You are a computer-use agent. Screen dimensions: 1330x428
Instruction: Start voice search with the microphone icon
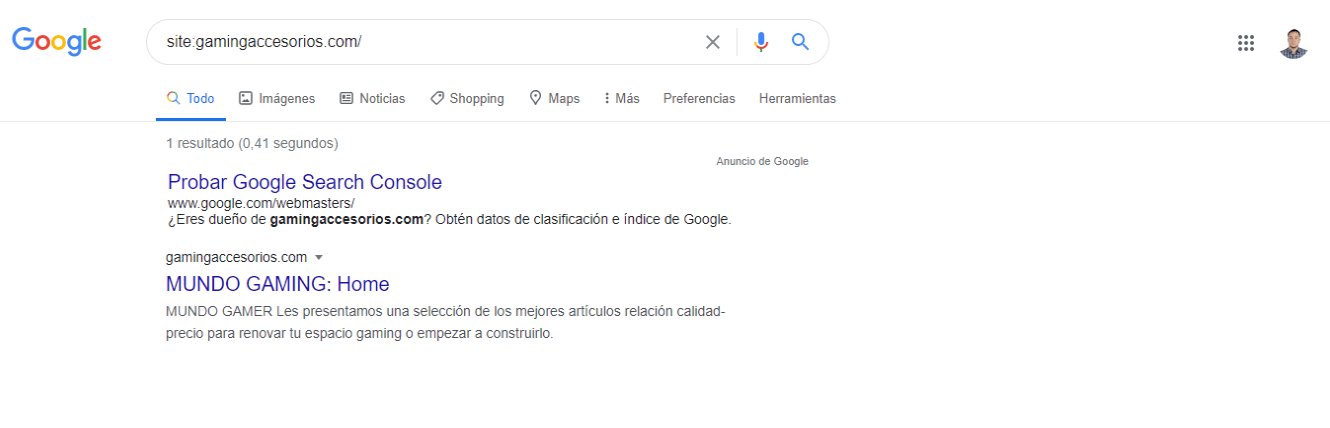click(761, 42)
